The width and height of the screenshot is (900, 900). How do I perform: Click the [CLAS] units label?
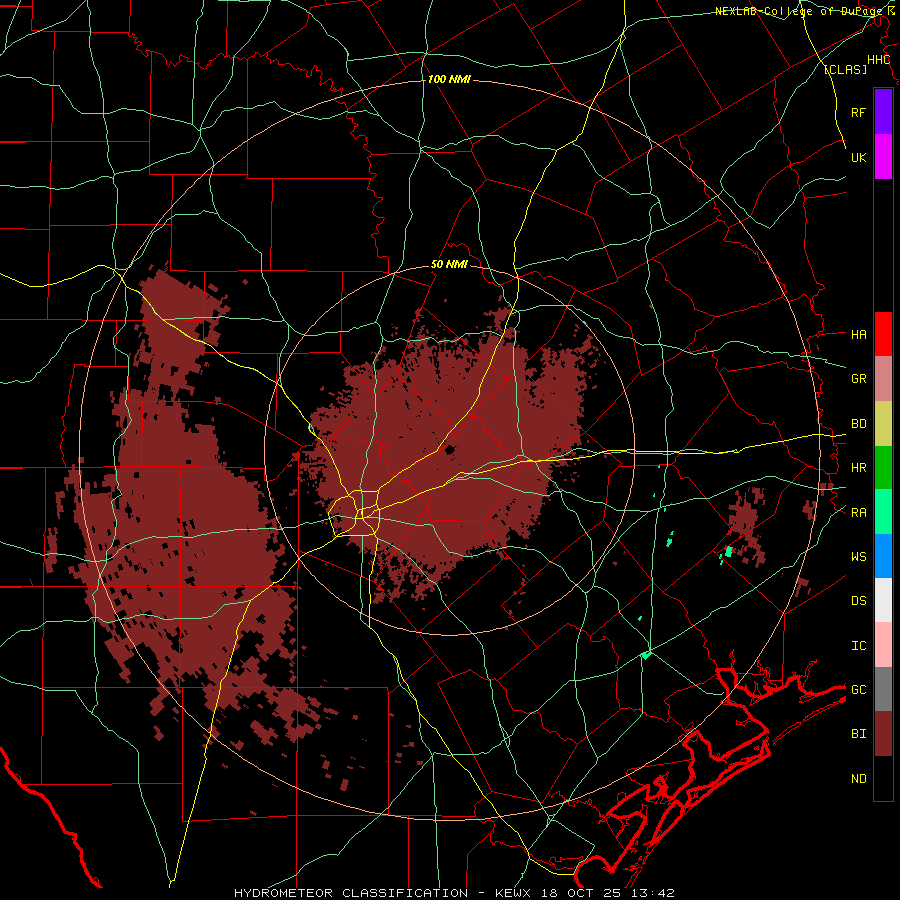845,69
